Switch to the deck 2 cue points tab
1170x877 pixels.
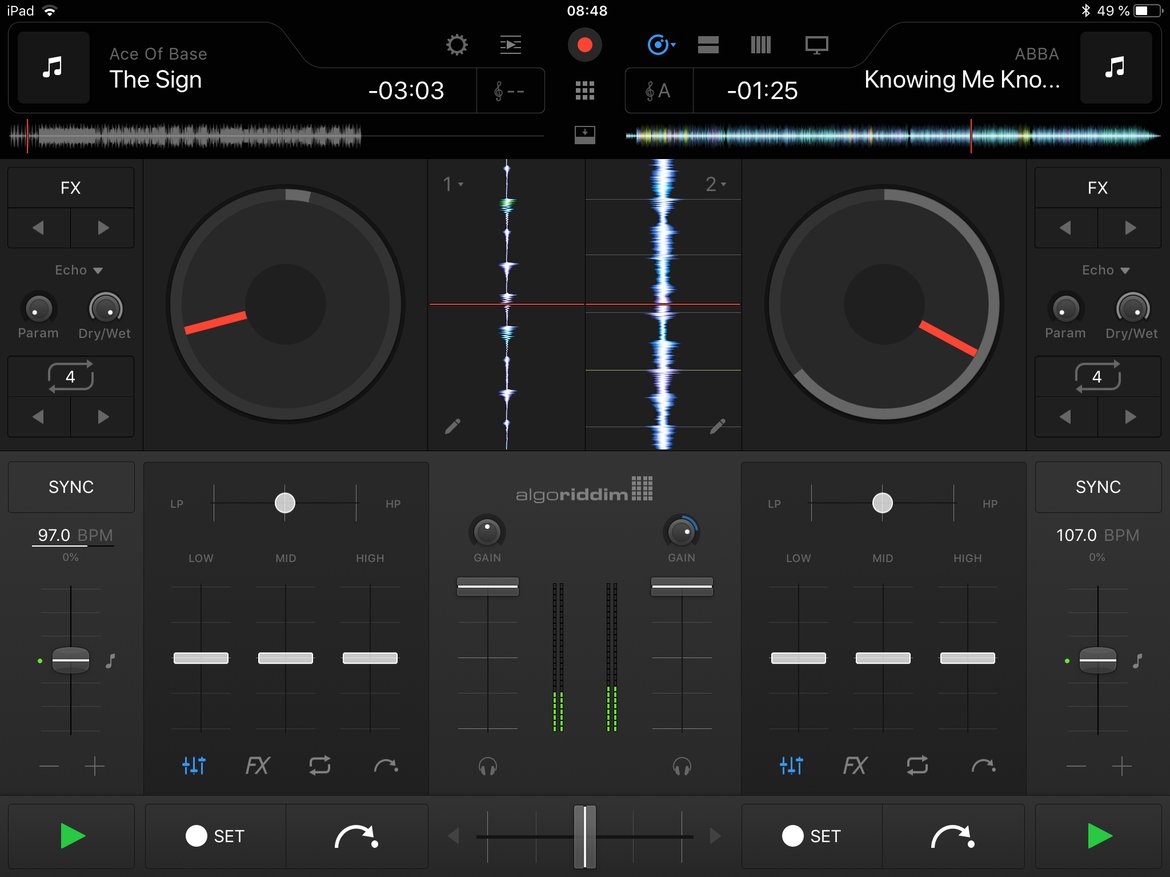point(983,765)
